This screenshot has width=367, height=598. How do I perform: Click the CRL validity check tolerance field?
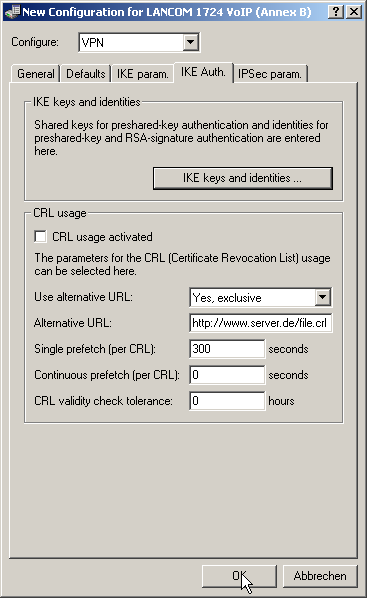click(227, 400)
